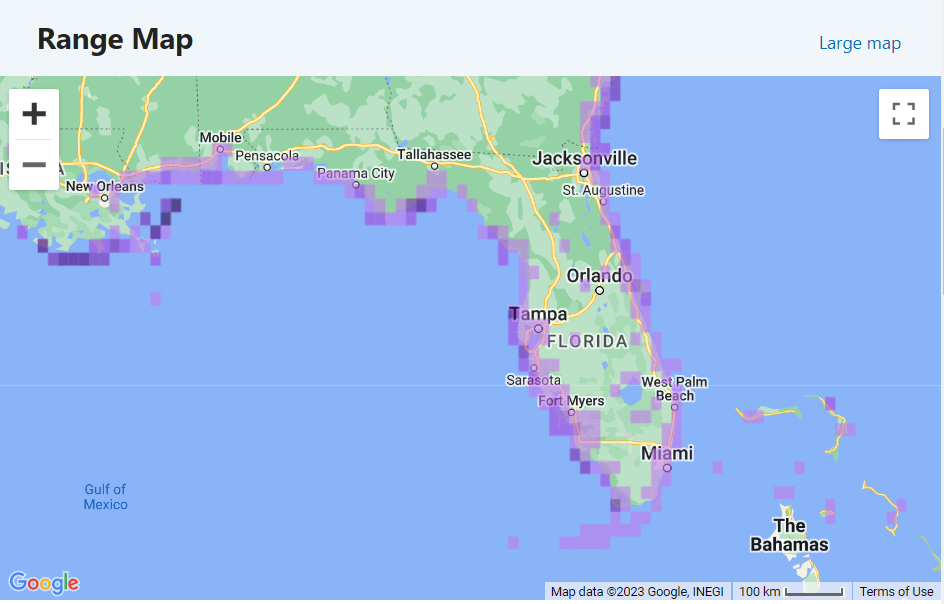
Task: Open the Large map link
Action: tap(860, 43)
